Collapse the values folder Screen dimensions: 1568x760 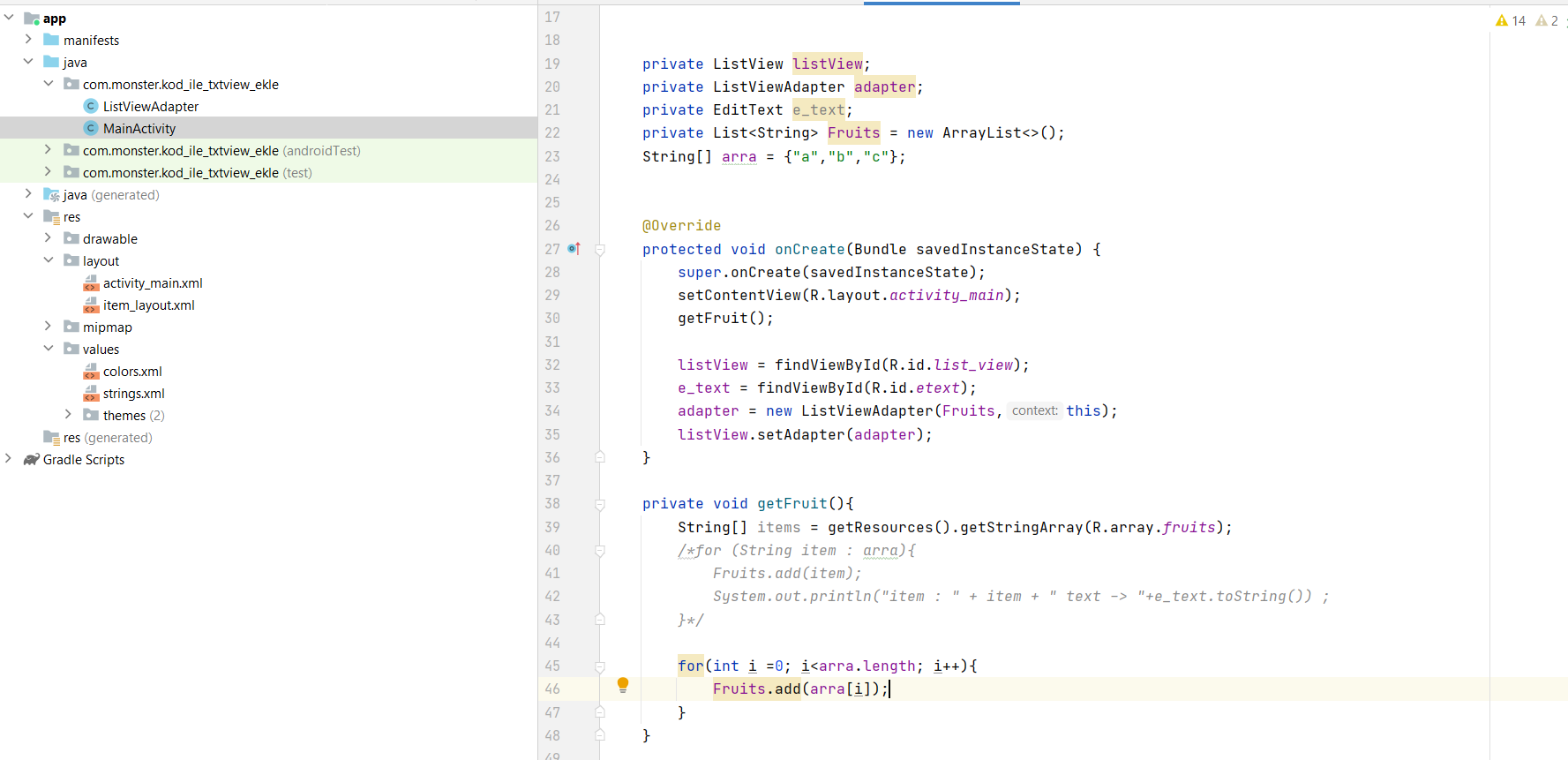click(48, 348)
